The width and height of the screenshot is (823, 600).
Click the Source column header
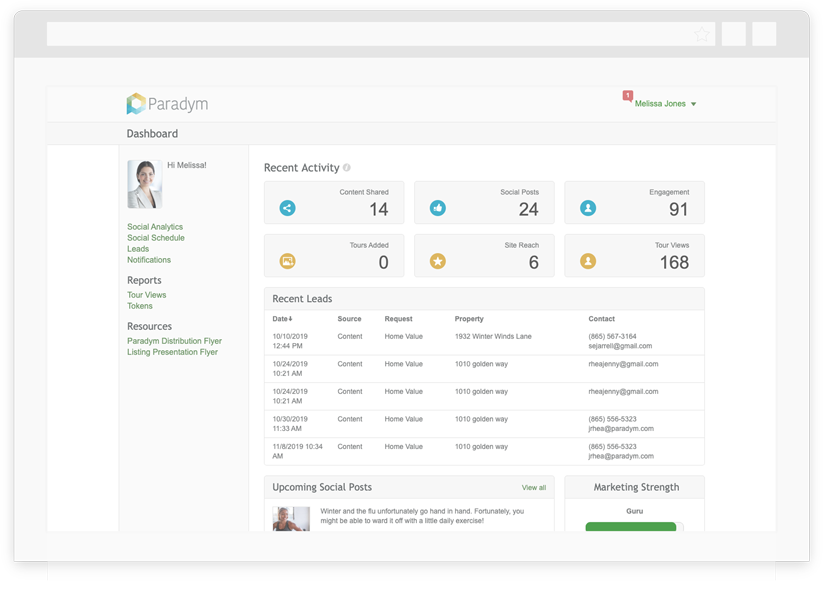(350, 319)
